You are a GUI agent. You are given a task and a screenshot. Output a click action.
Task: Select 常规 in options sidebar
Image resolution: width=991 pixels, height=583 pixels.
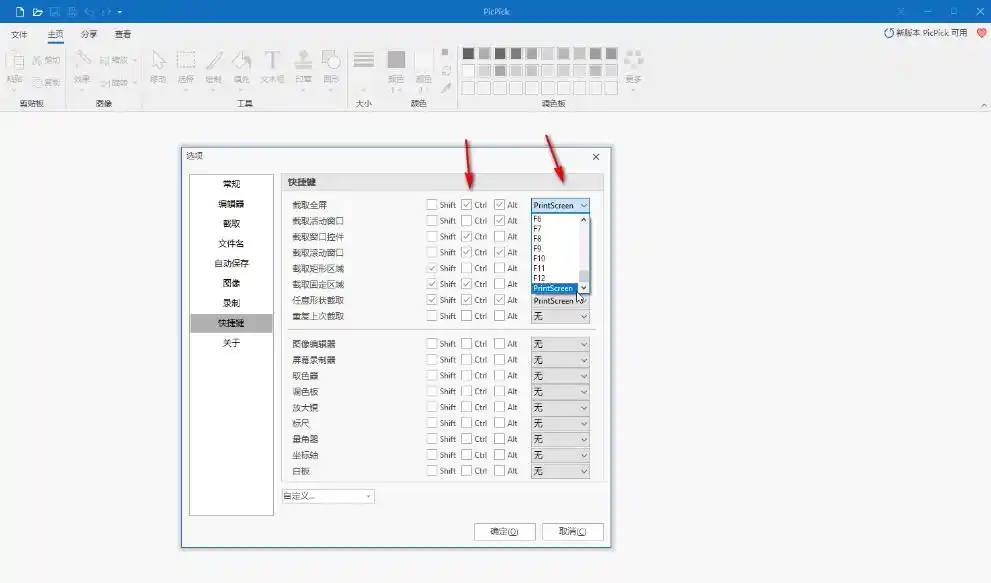(x=231, y=184)
